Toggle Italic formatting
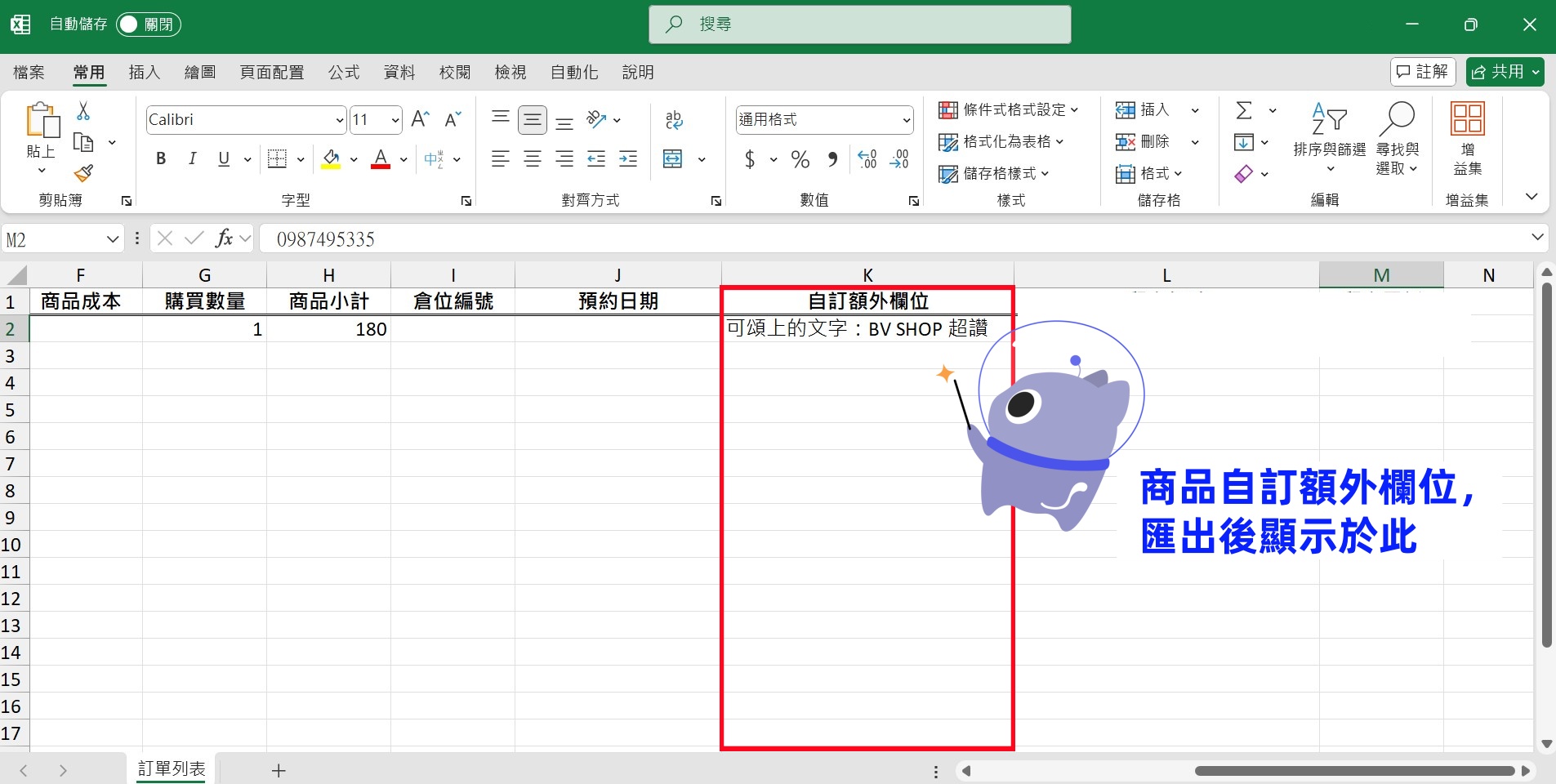 tap(192, 158)
